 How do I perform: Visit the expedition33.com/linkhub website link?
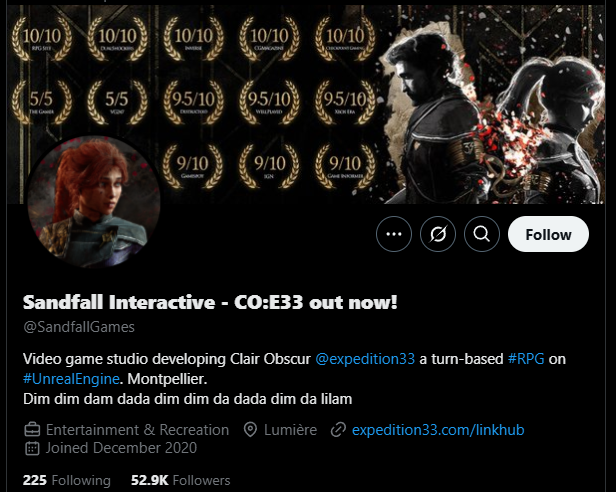tap(438, 430)
